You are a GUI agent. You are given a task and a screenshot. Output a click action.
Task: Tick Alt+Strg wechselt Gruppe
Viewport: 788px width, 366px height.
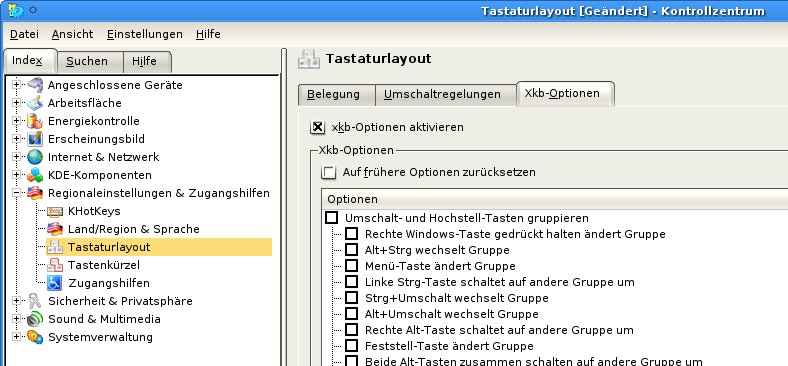pyautogui.click(x=352, y=250)
